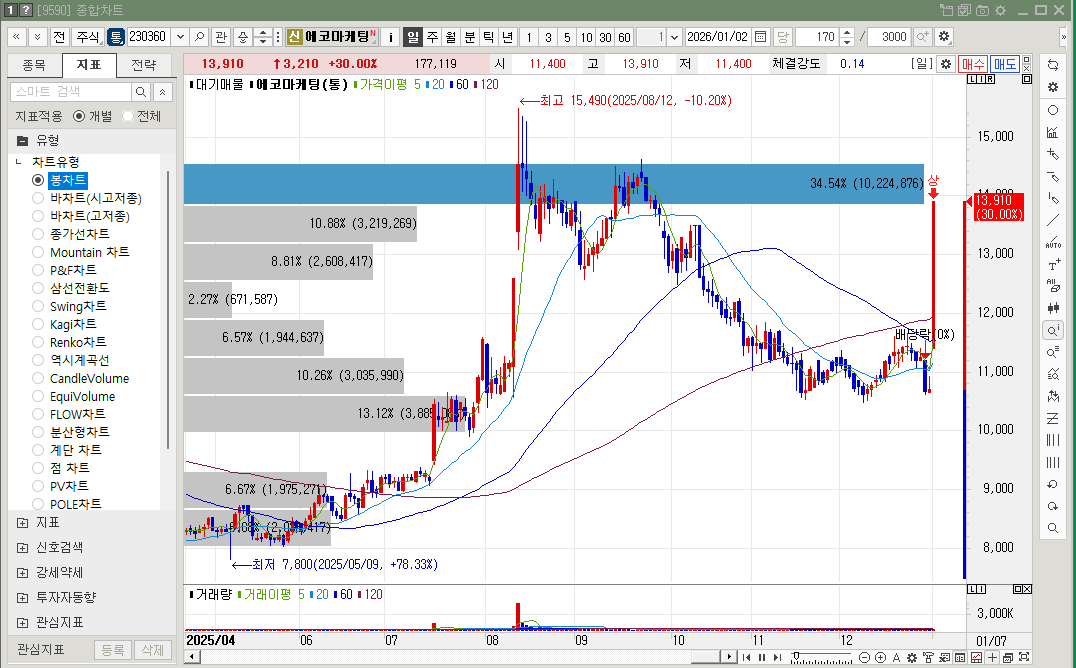This screenshot has width=1076, height=668.
Task: Click the refresh arrows icon in right toolbar
Action: pyautogui.click(x=1053, y=65)
